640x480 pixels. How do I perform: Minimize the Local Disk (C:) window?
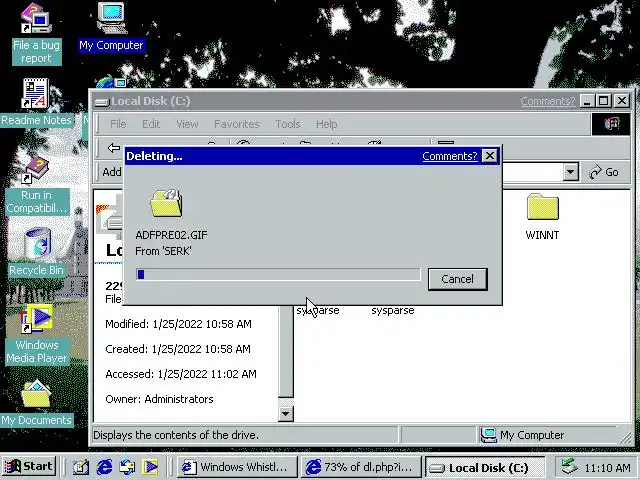coord(587,101)
